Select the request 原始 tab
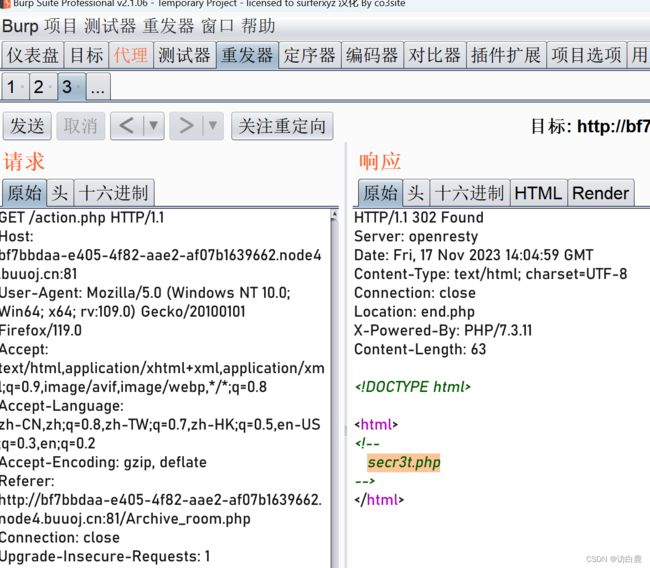This screenshot has height=568, width=650. 24,193
